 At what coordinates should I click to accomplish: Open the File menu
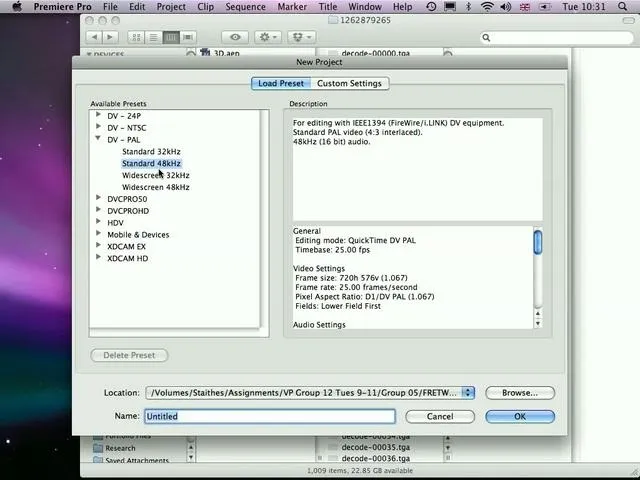(110, 7)
